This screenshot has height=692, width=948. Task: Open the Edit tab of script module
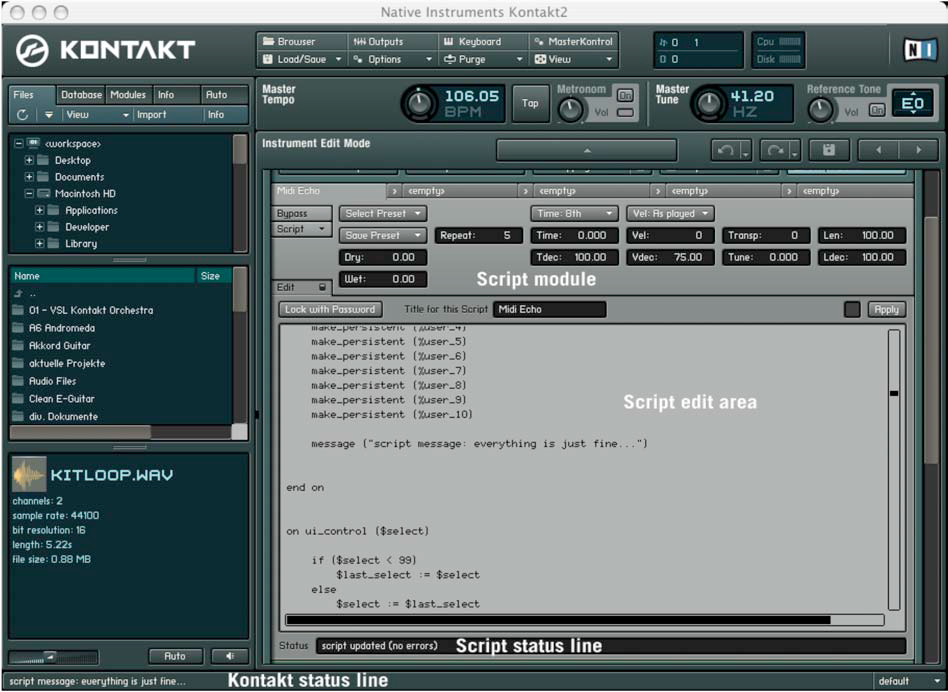301,288
